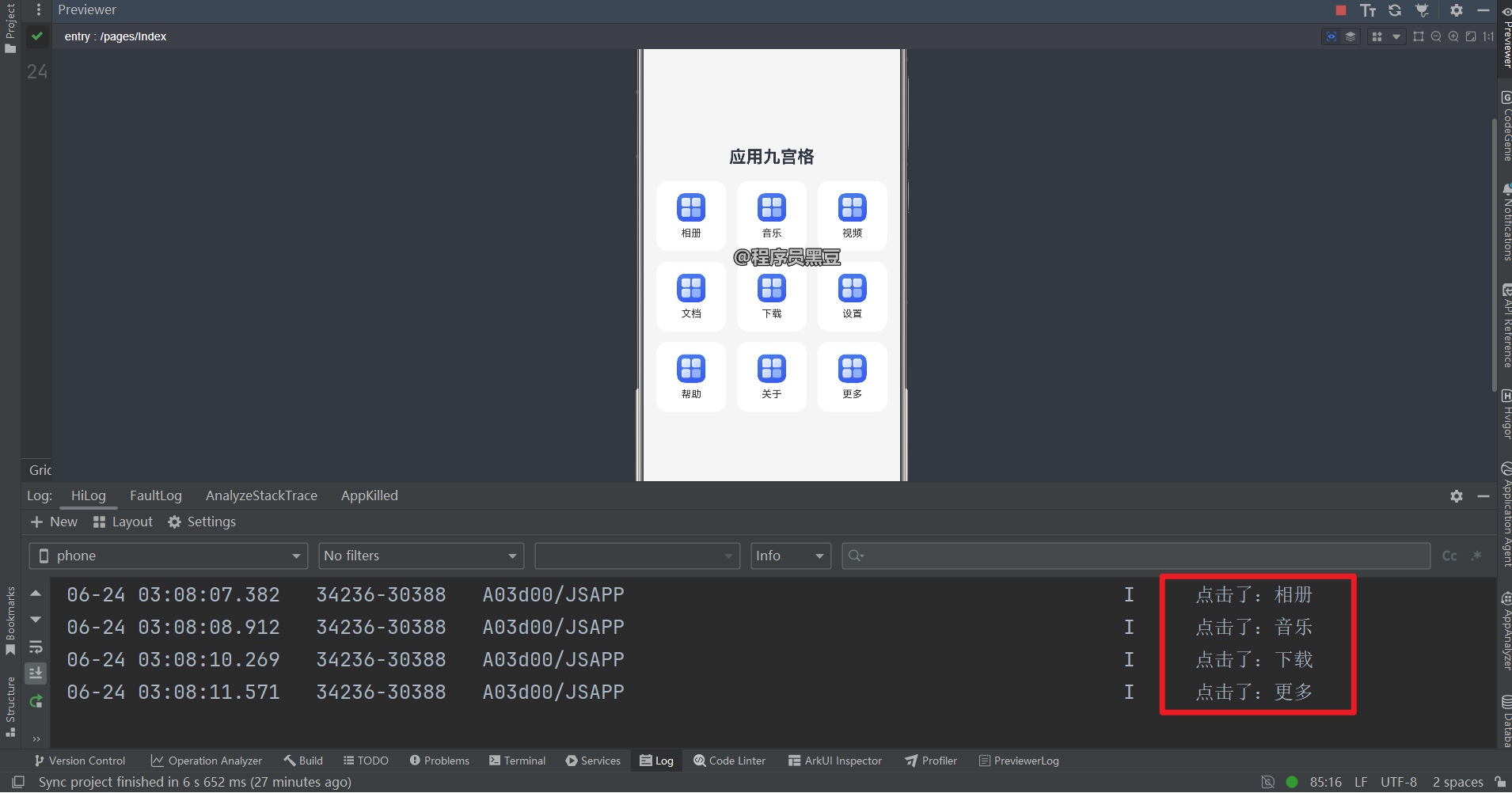The image size is (1512, 793).
Task: Click the log search input field
Action: (x=1136, y=556)
